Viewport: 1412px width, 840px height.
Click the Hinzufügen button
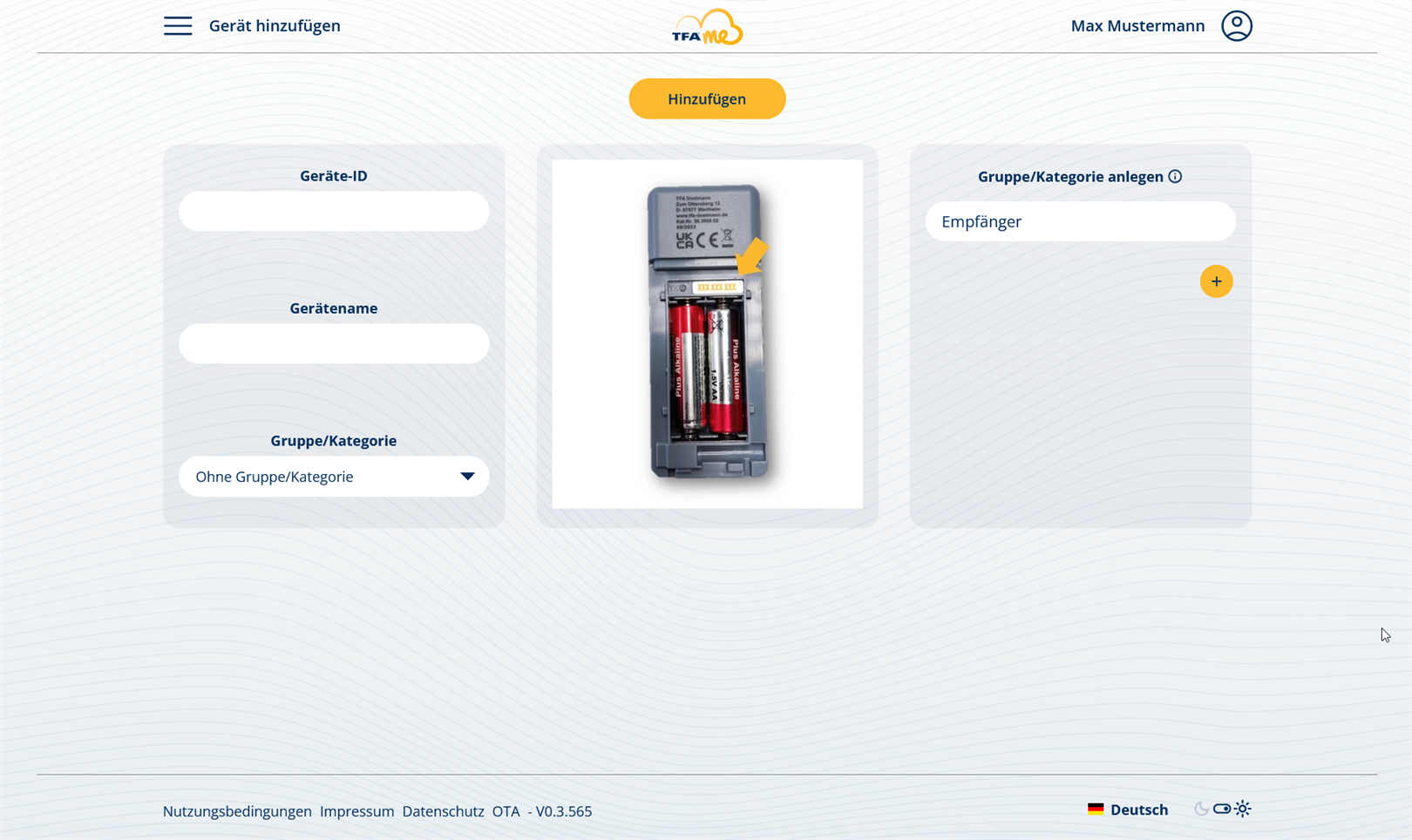[x=707, y=99]
